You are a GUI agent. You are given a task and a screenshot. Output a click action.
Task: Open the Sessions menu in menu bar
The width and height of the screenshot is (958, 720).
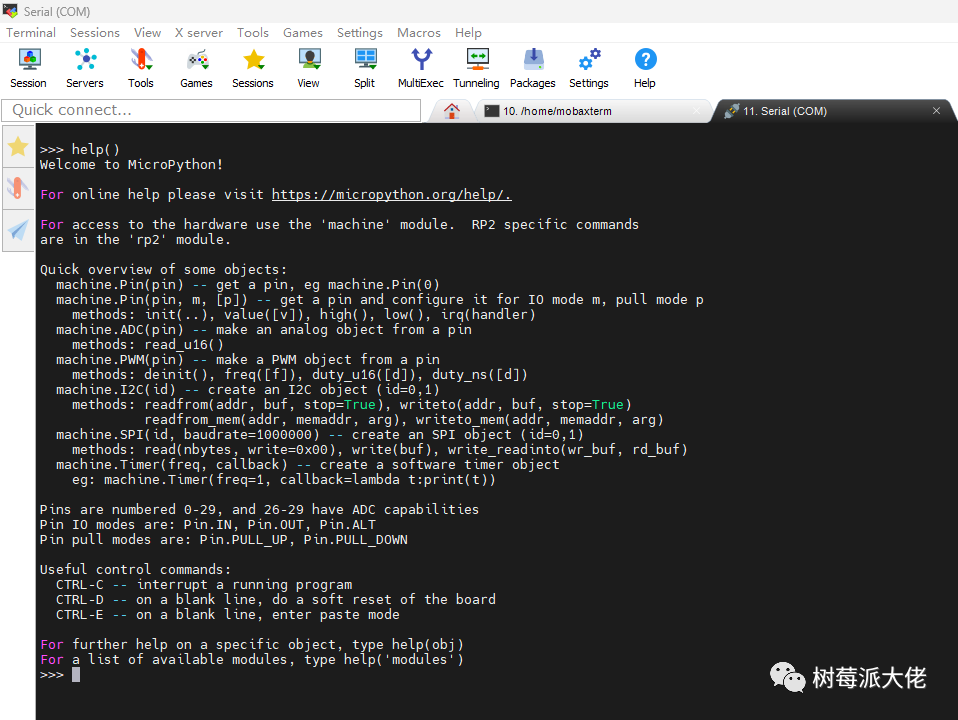(x=95, y=32)
